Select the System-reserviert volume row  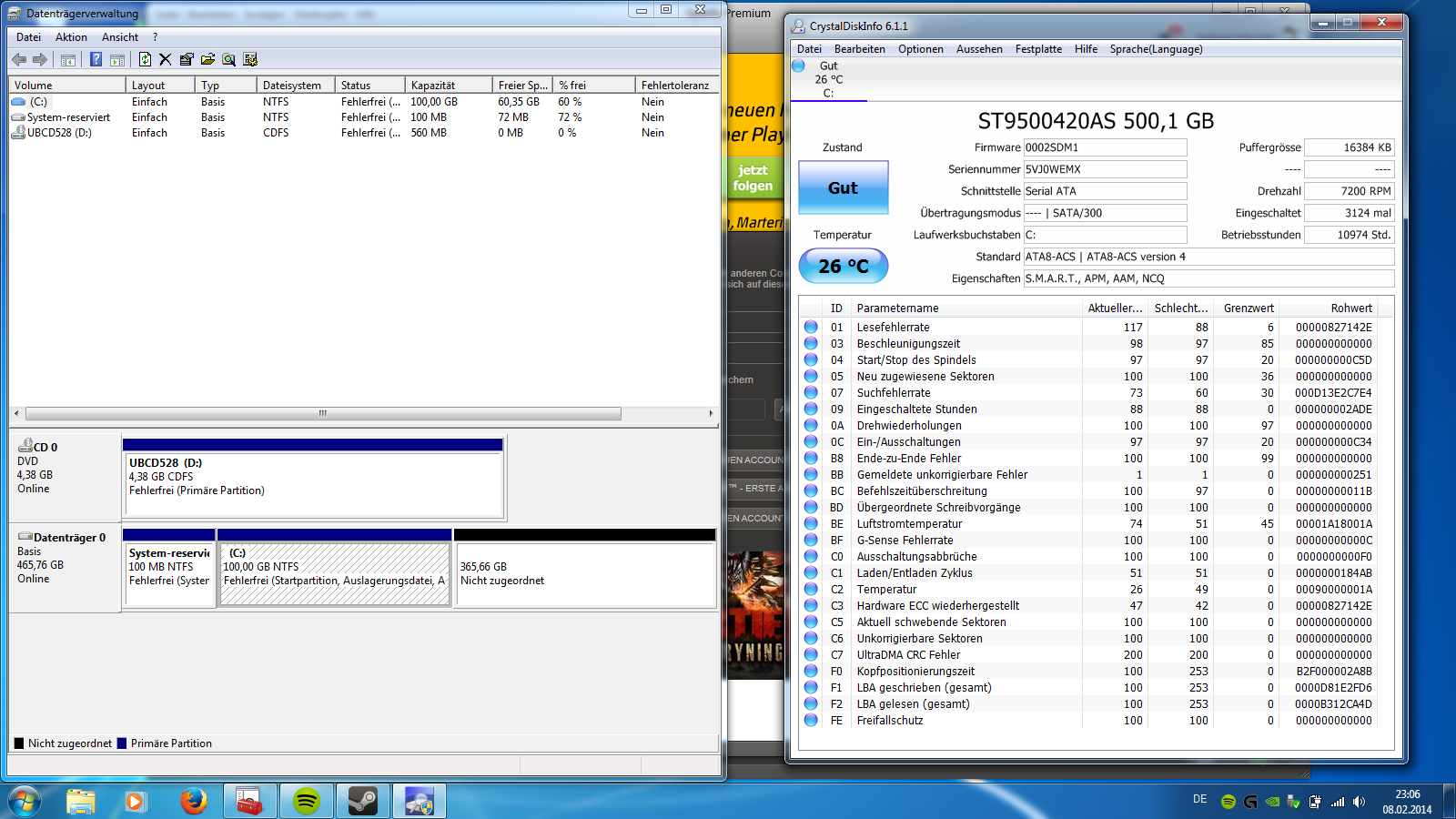pos(364,117)
